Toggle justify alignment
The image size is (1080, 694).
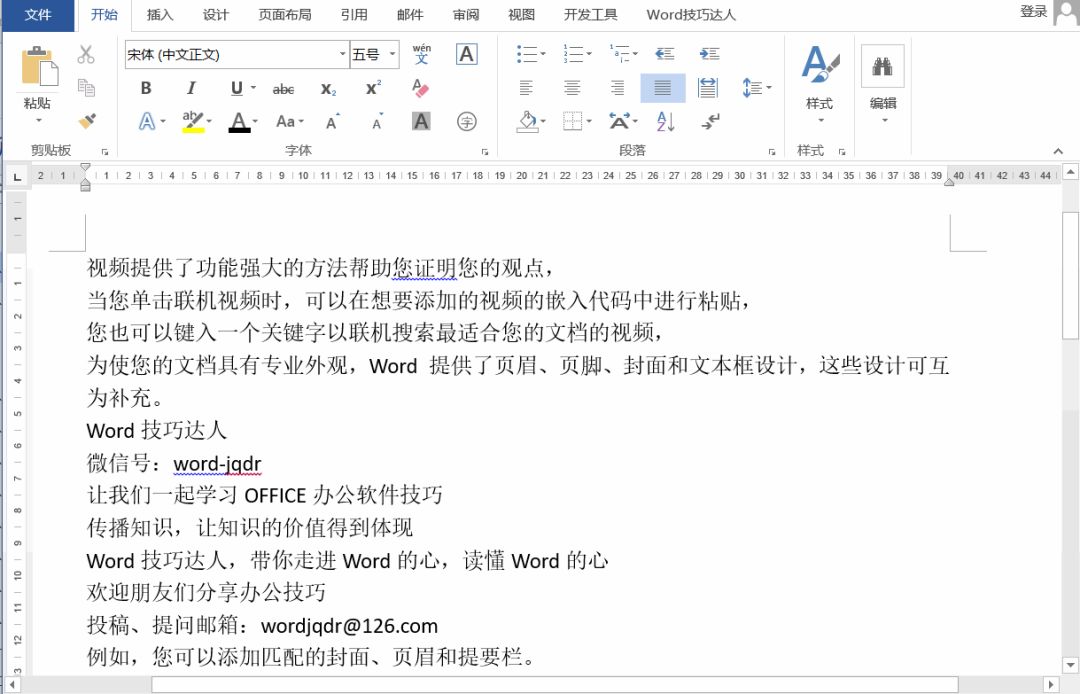663,87
